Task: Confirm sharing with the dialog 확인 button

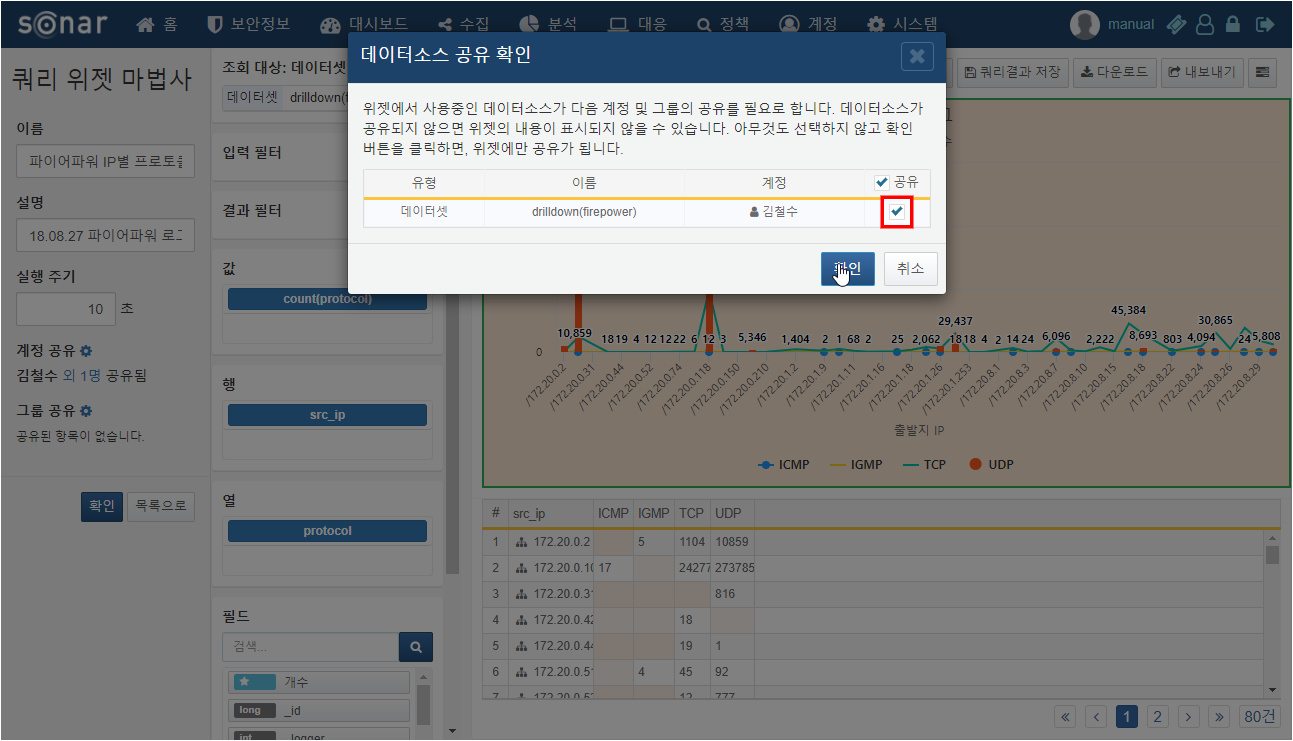Action: (x=848, y=268)
